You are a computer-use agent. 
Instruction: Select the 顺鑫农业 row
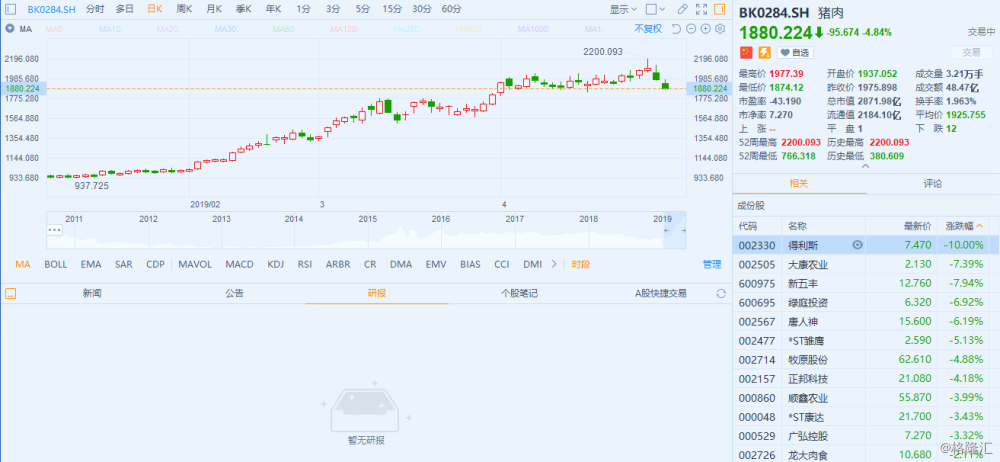point(867,398)
